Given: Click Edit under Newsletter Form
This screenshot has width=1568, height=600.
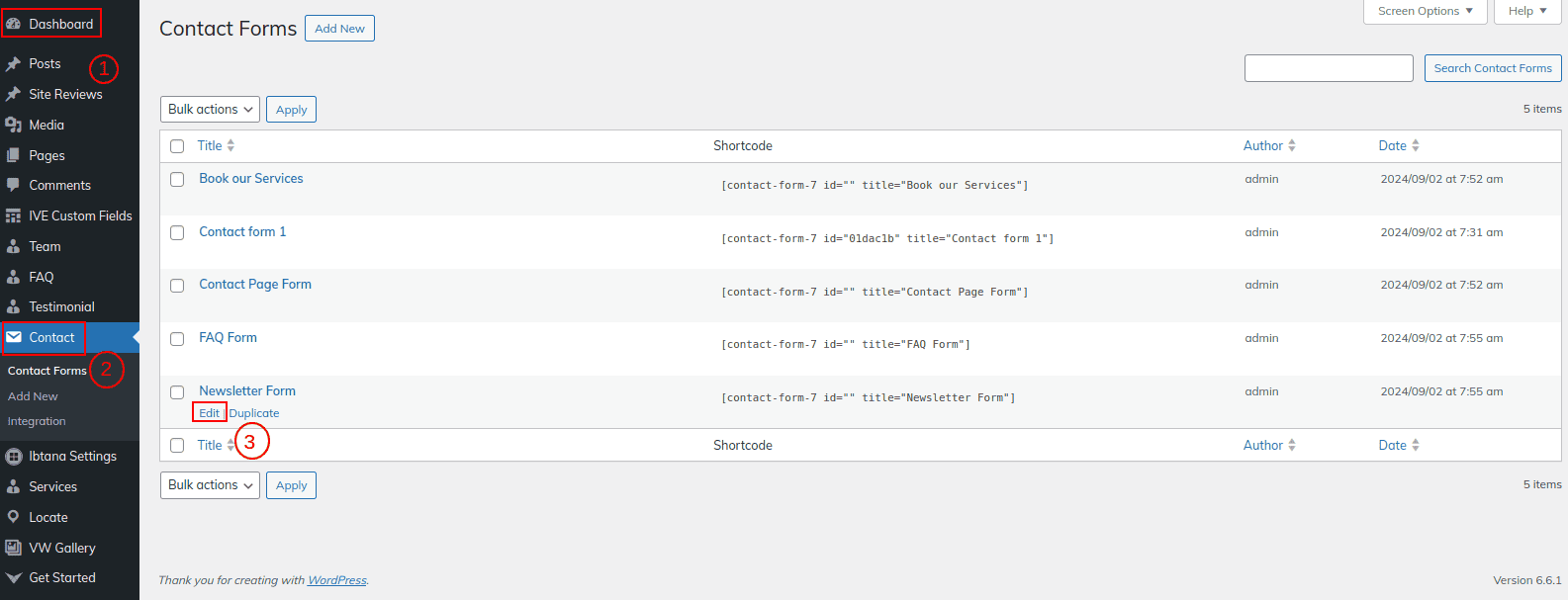Looking at the screenshot, I should point(209,413).
